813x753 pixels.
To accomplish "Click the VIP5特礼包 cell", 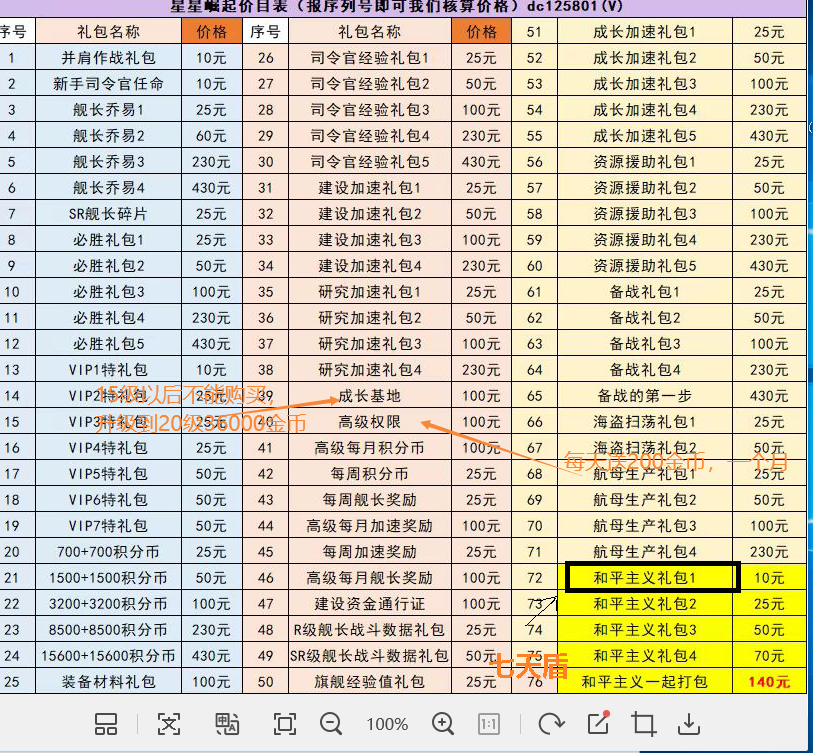I will pos(108,473).
